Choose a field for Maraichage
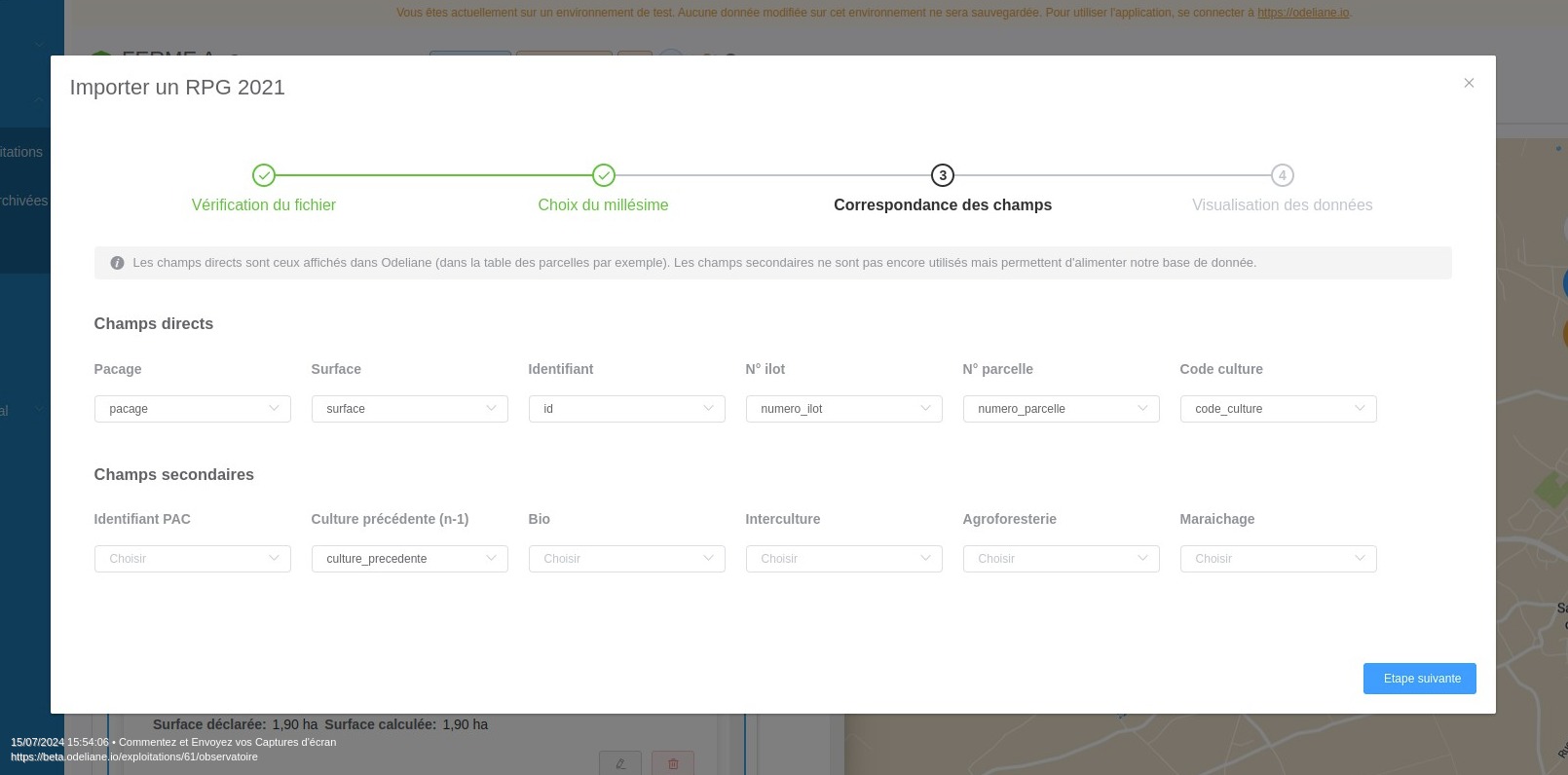This screenshot has width=1568, height=775. tap(1278, 559)
